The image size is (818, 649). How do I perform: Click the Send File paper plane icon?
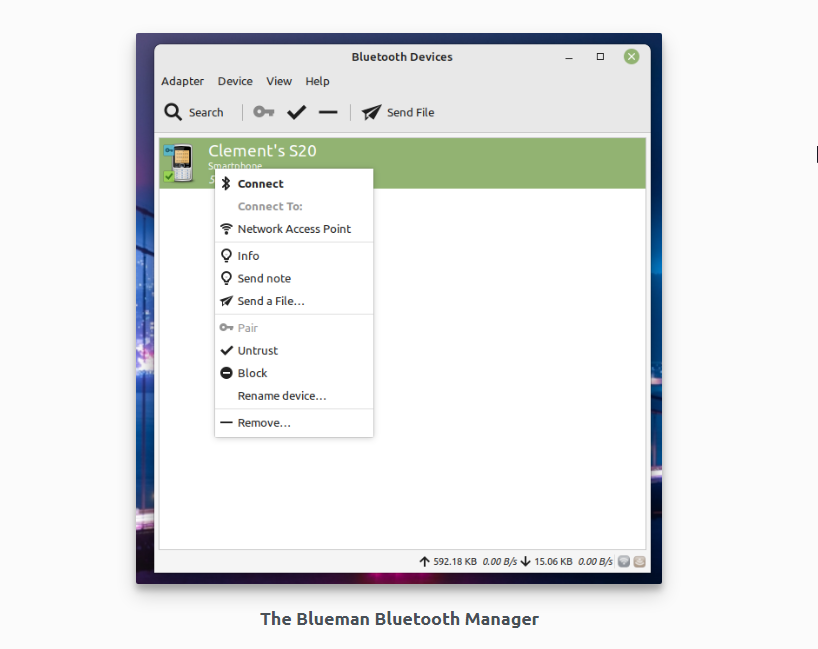371,112
